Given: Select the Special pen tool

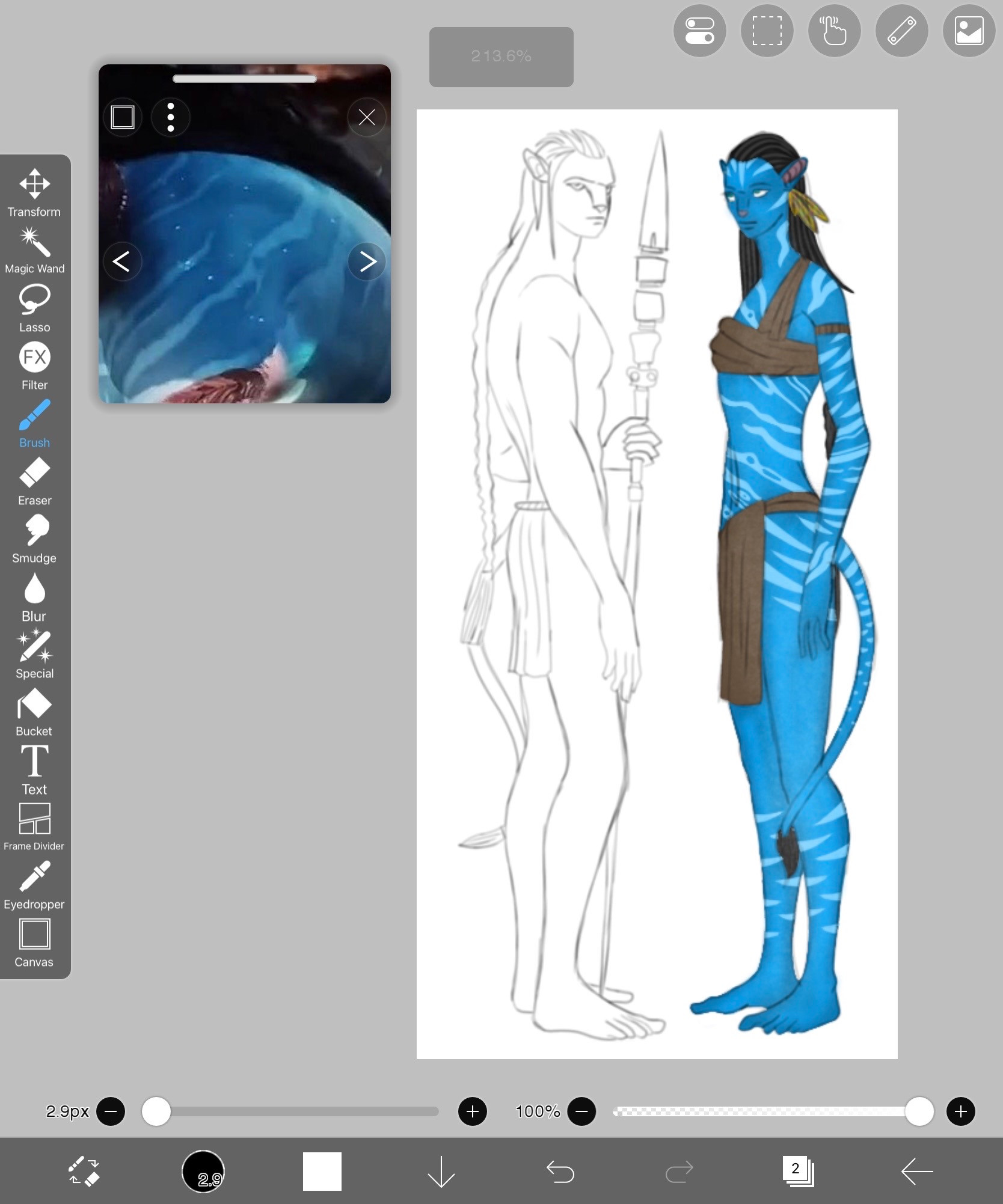Looking at the screenshot, I should pos(34,655).
